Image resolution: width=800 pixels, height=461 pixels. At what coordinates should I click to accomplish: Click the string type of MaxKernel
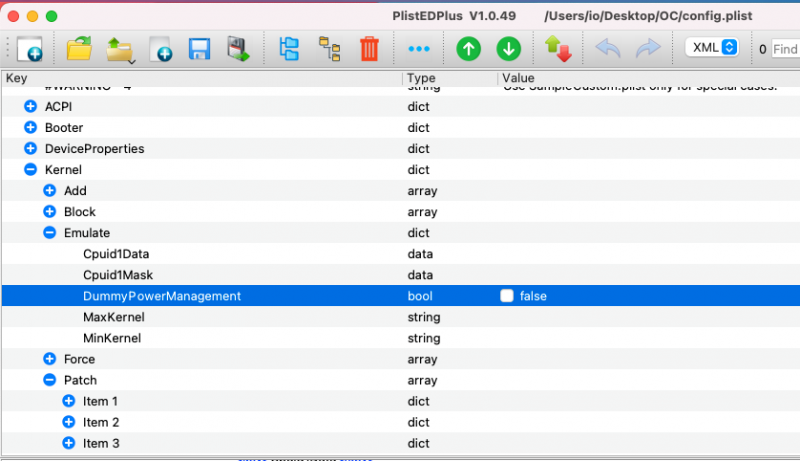click(423, 317)
